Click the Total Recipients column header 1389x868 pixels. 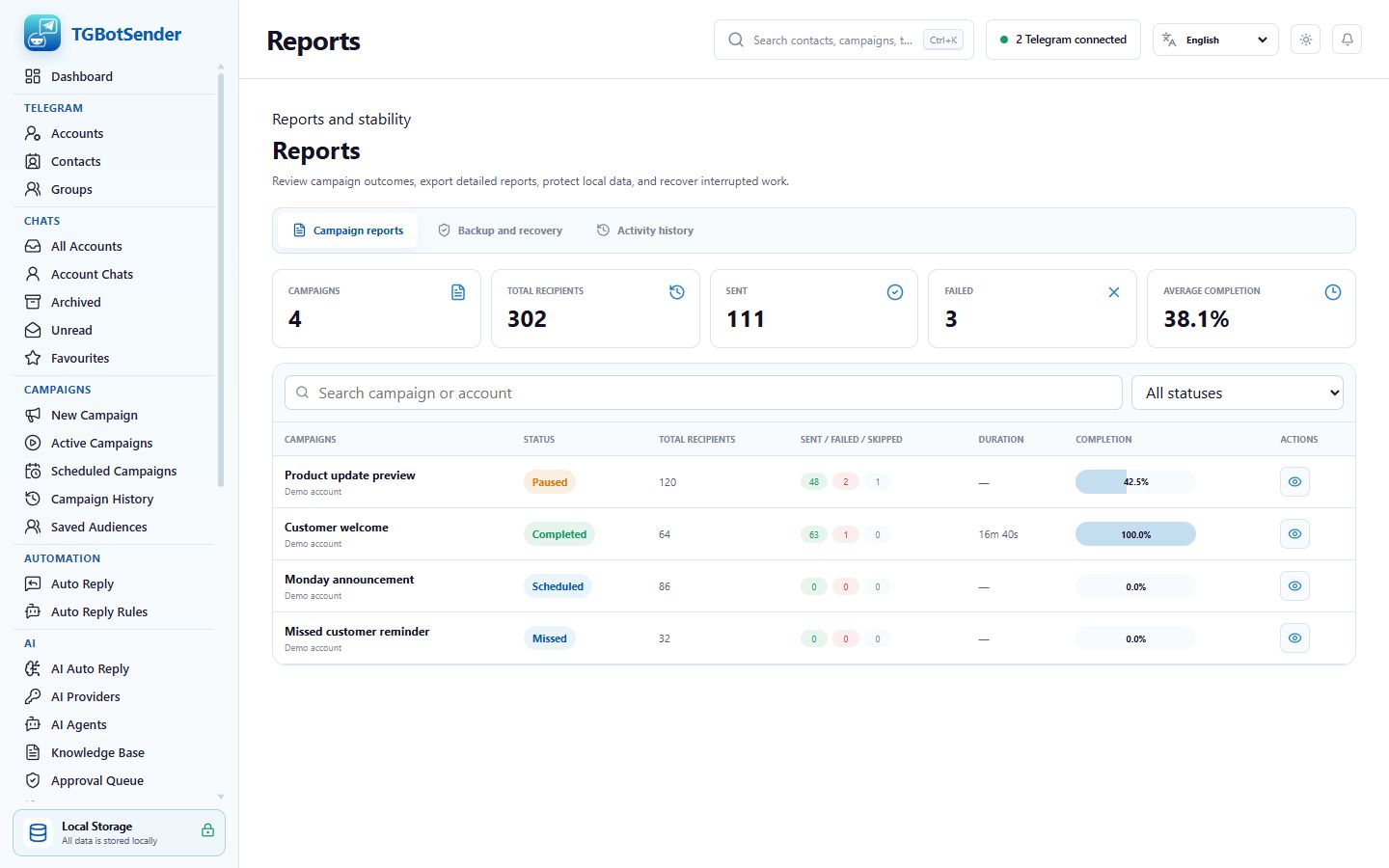[x=696, y=439]
